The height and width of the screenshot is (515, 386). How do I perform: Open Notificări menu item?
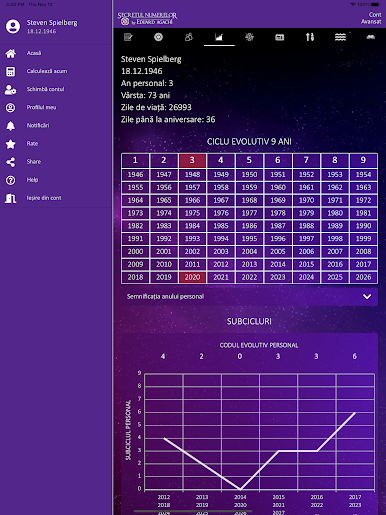click(38, 125)
